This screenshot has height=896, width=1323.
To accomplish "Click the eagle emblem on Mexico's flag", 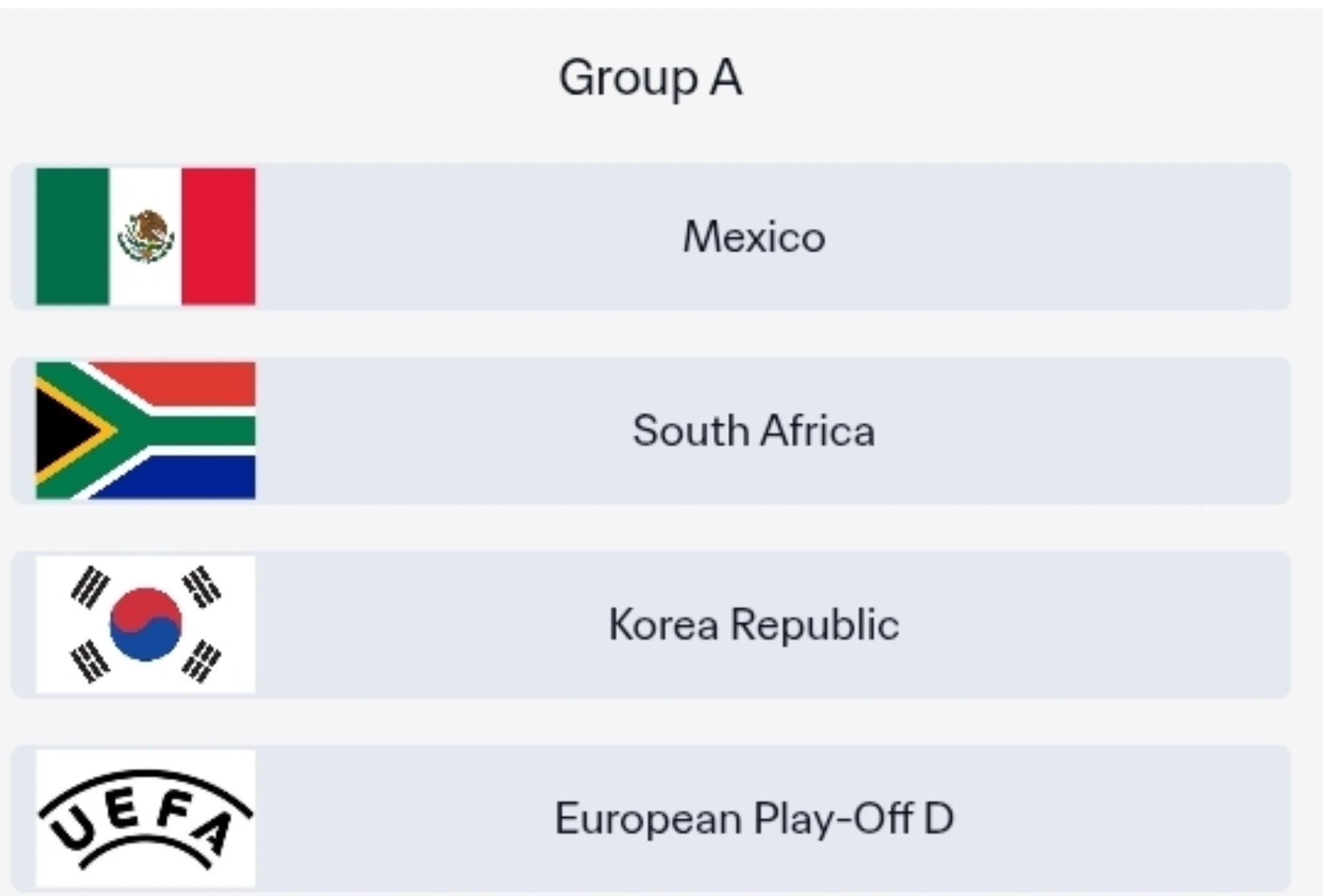I will point(146,236).
